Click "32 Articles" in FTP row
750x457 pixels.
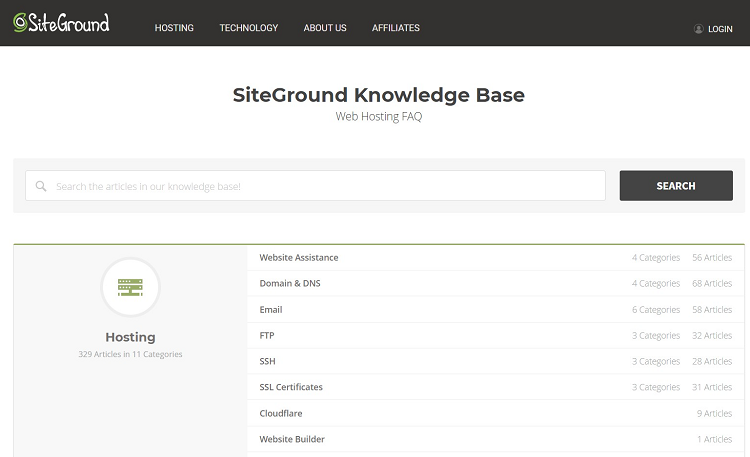click(712, 335)
